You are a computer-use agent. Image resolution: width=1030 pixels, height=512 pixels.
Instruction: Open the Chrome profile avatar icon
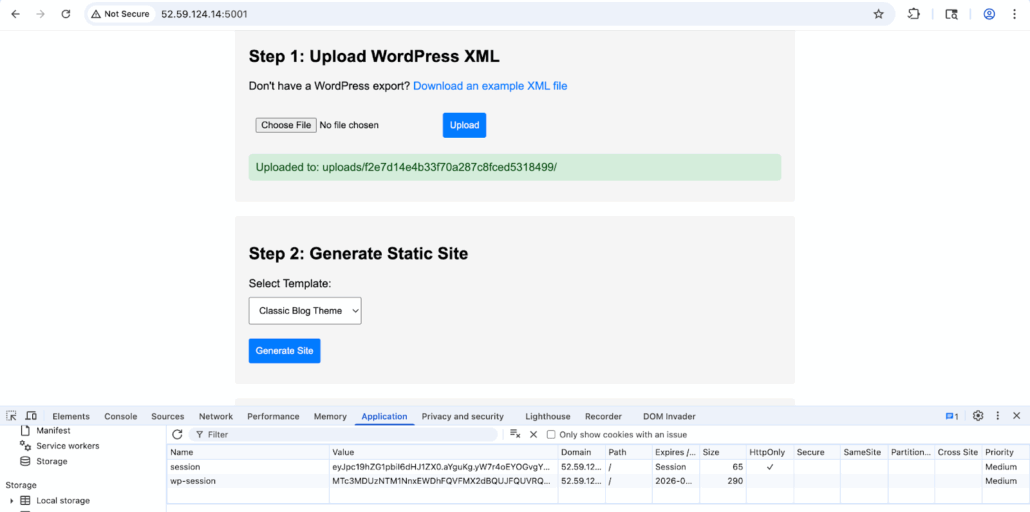pyautogui.click(x=989, y=14)
